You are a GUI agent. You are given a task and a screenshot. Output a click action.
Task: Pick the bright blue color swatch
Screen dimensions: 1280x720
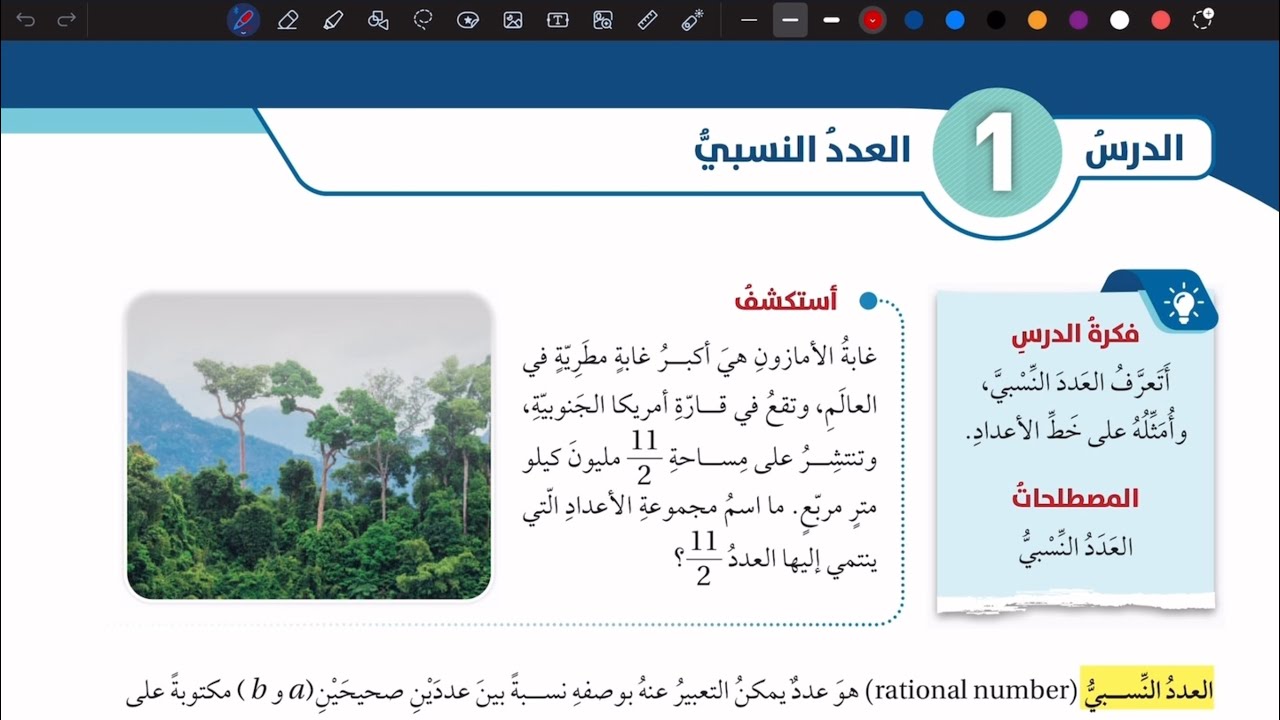click(955, 20)
